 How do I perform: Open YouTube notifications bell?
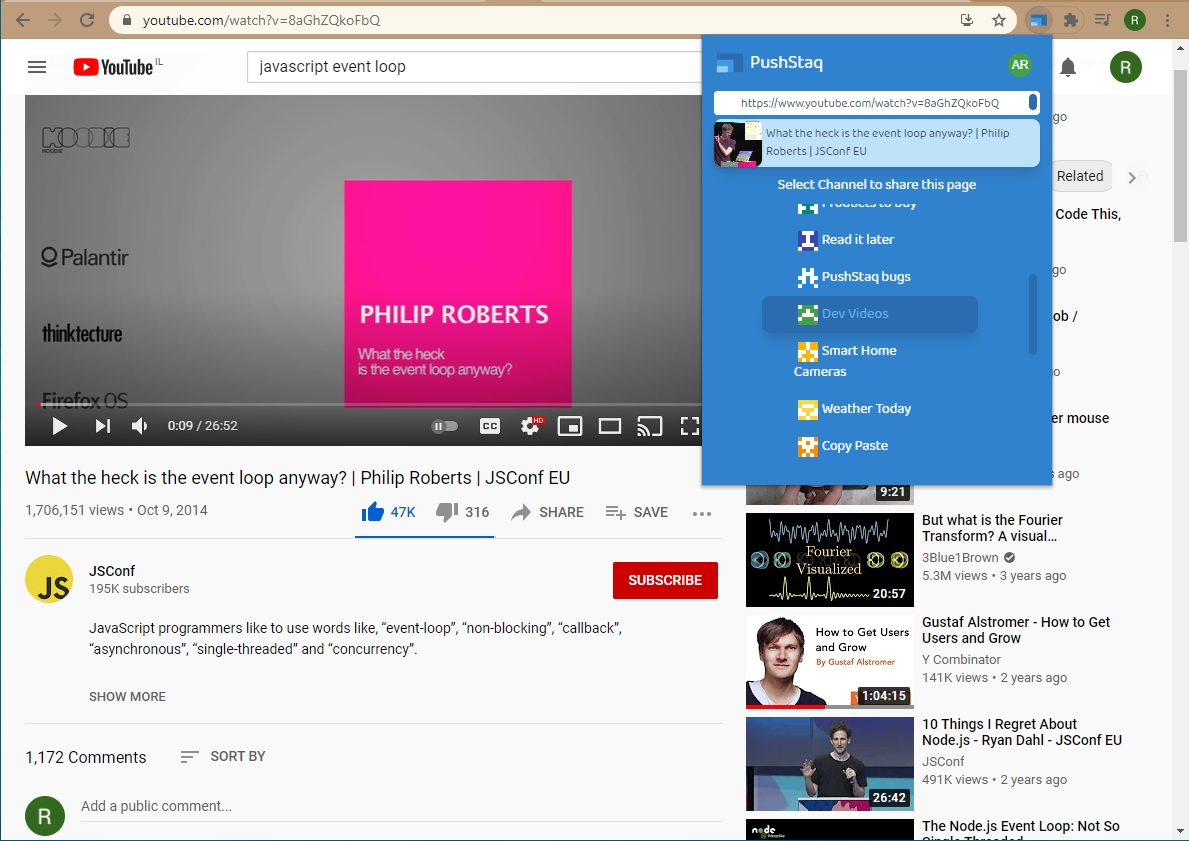[x=1068, y=67]
